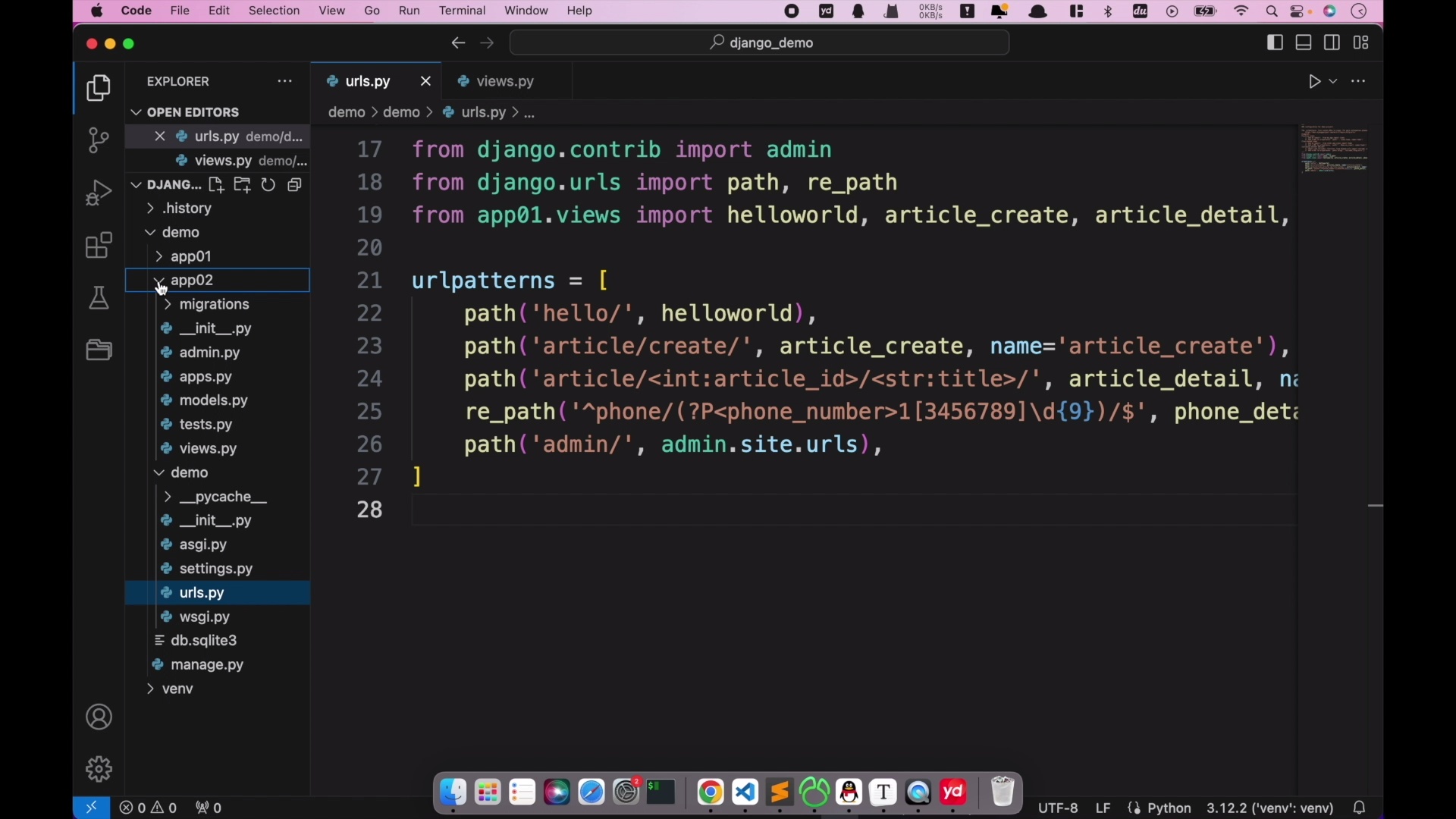Viewport: 1456px width, 819px height.
Task: Refresh the explorer file tree
Action: 268,184
